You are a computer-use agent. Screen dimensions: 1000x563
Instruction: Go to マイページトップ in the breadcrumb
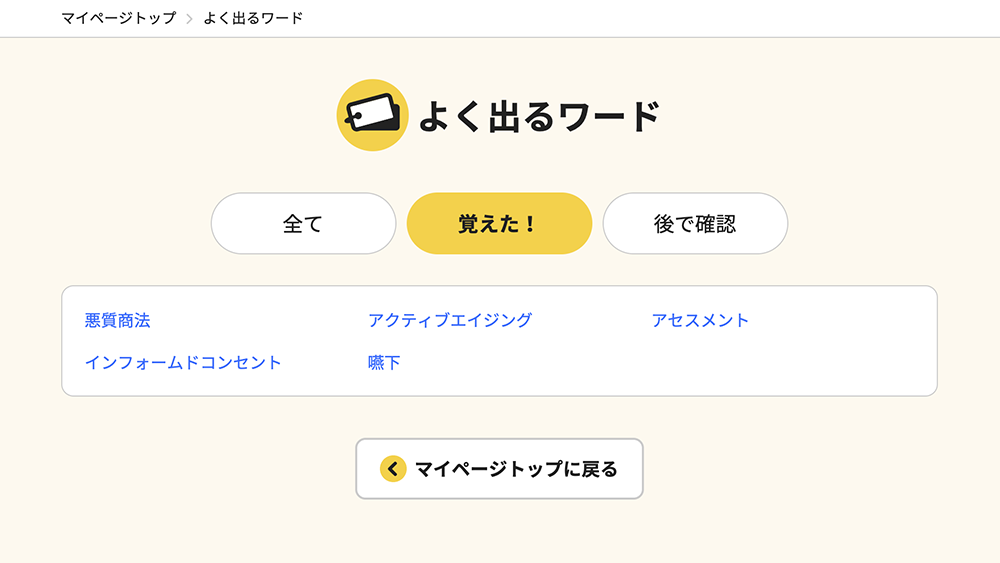tap(118, 18)
